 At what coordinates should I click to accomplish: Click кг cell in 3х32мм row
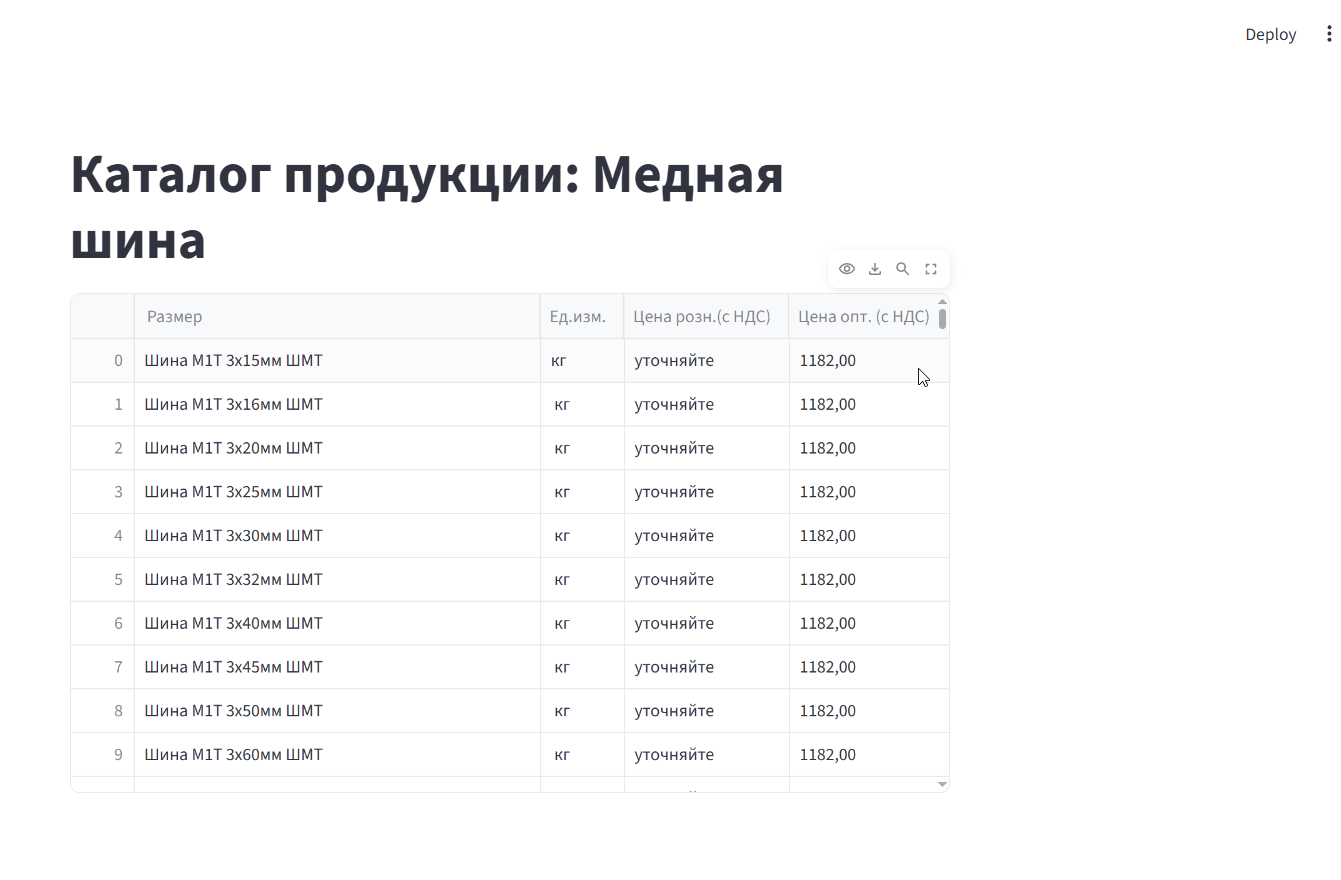582,580
